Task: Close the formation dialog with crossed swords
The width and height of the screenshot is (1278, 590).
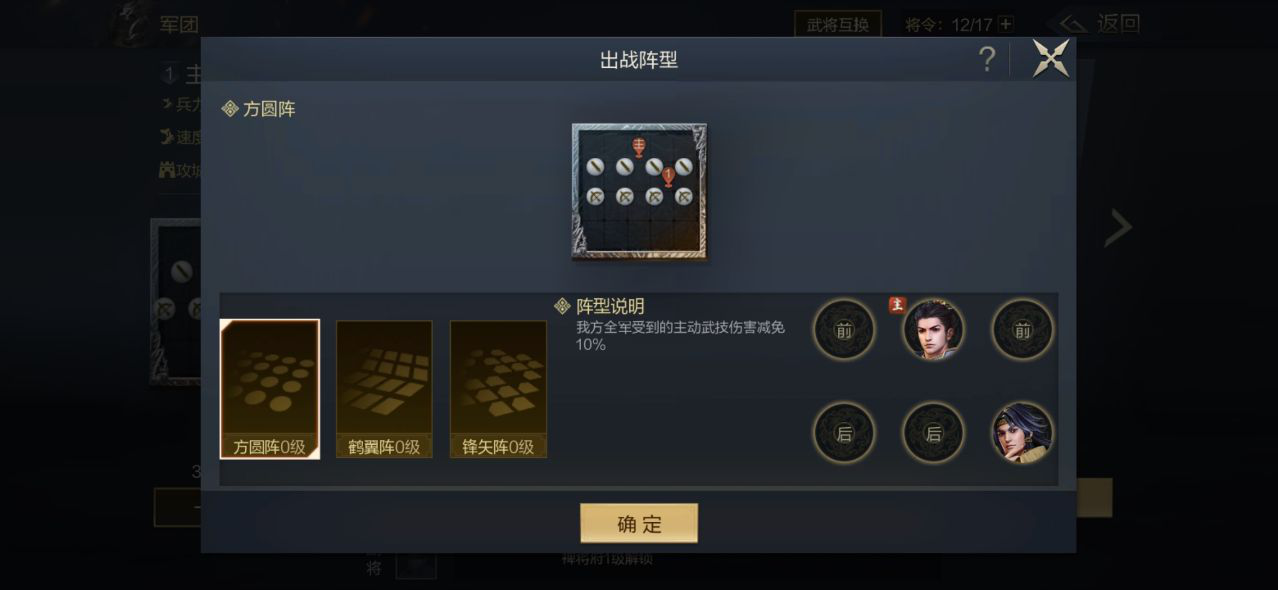Action: coord(1051,59)
